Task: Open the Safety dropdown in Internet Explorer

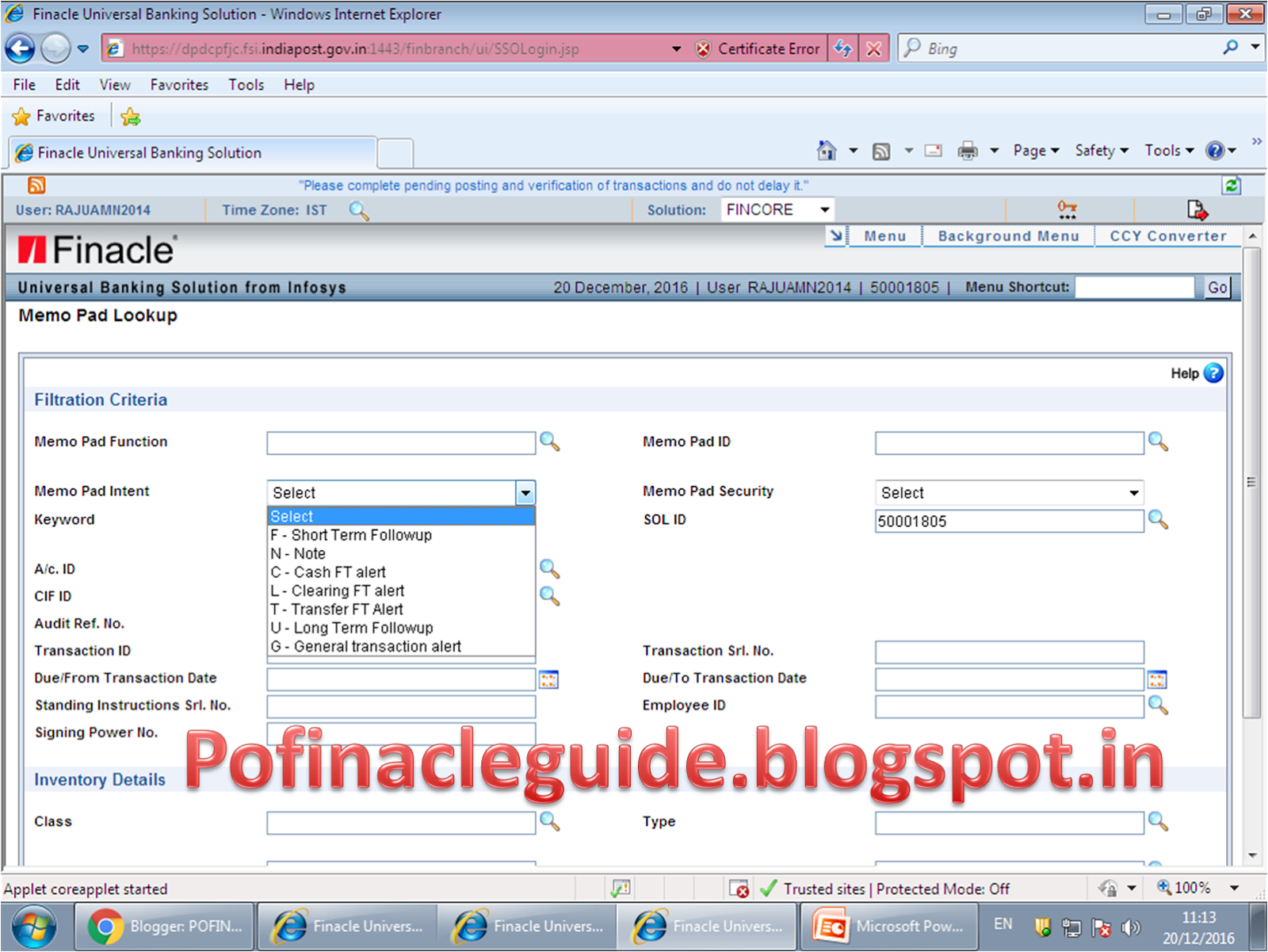Action: pos(1101,150)
